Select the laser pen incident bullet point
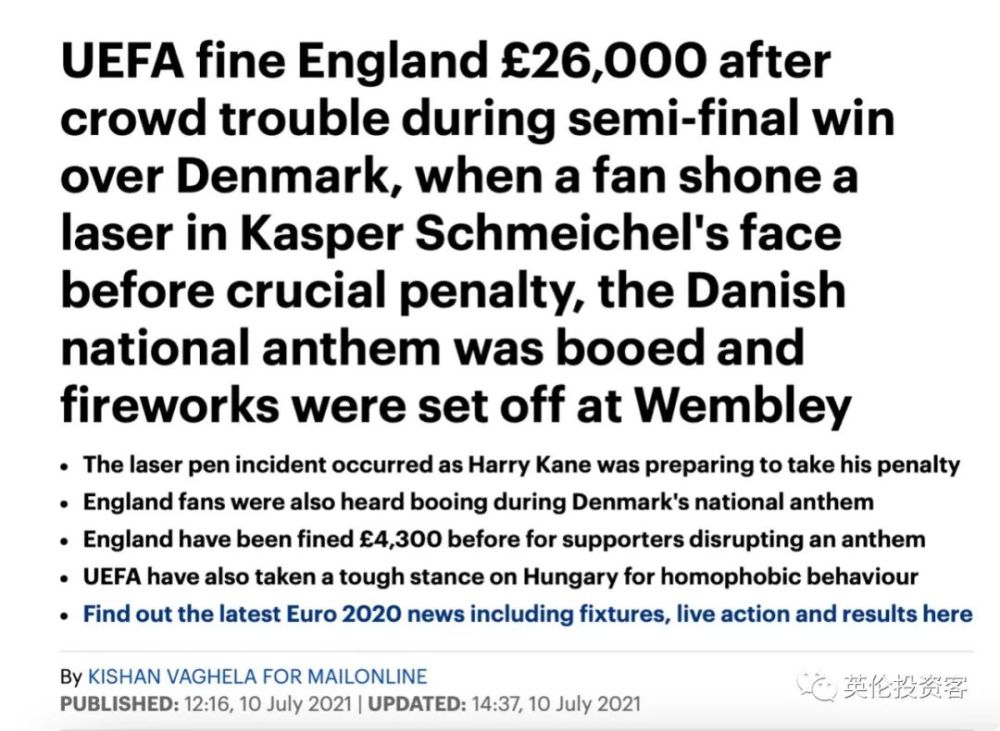The width and height of the screenshot is (1000, 731). click(521, 464)
